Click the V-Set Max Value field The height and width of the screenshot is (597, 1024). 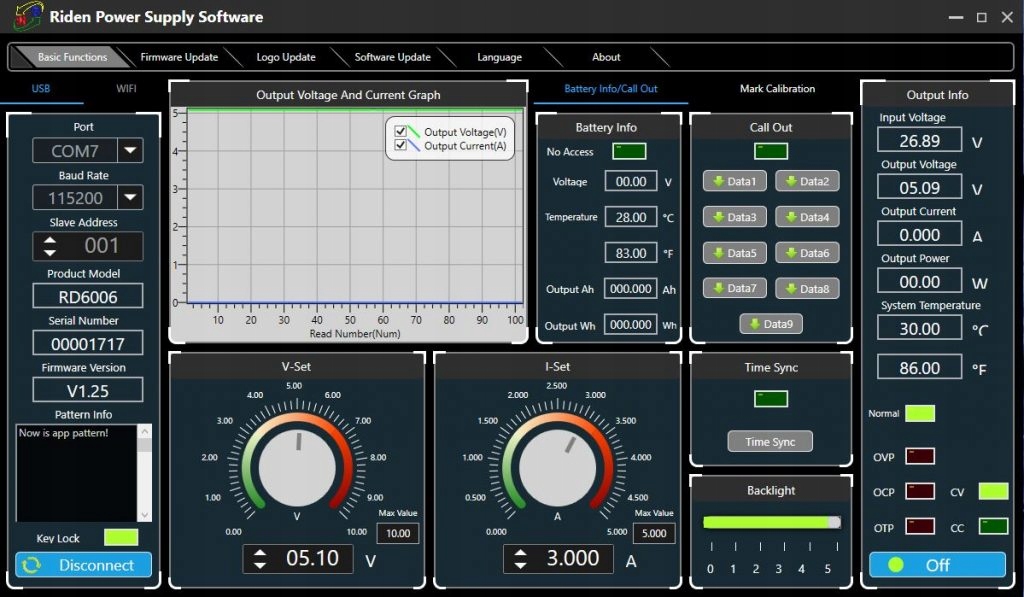(x=398, y=533)
